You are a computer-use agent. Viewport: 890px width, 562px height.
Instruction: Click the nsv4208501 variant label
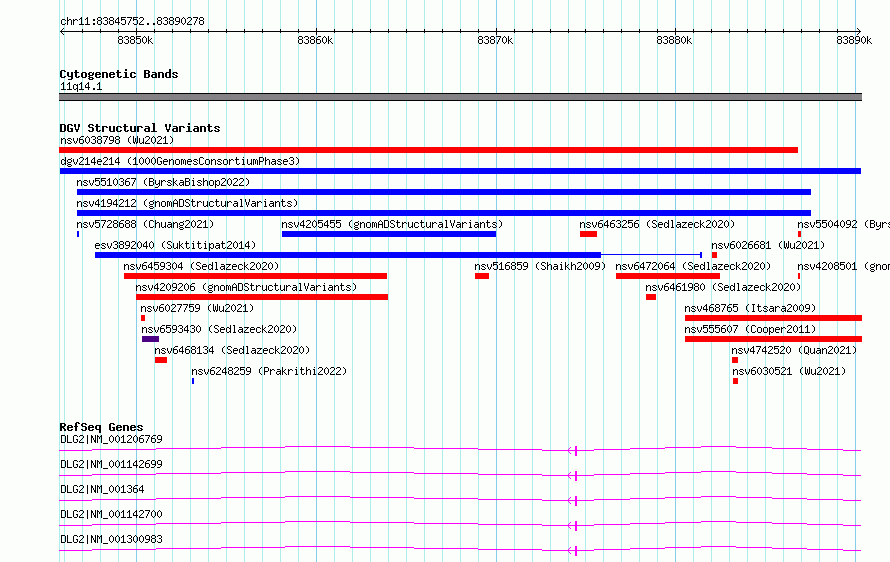[843, 266]
